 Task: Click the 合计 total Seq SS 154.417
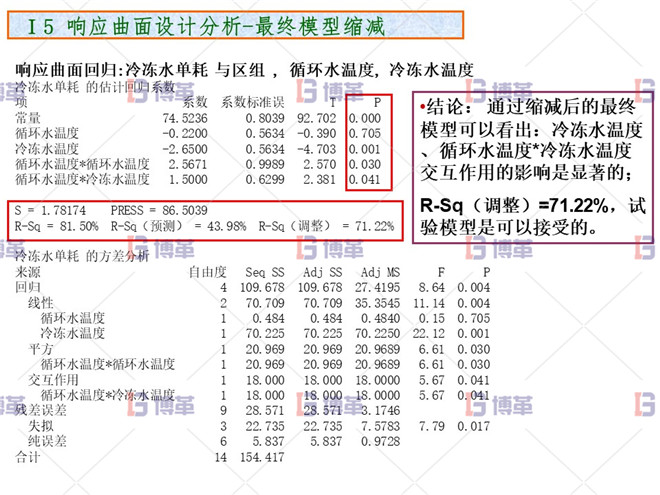coord(263,456)
